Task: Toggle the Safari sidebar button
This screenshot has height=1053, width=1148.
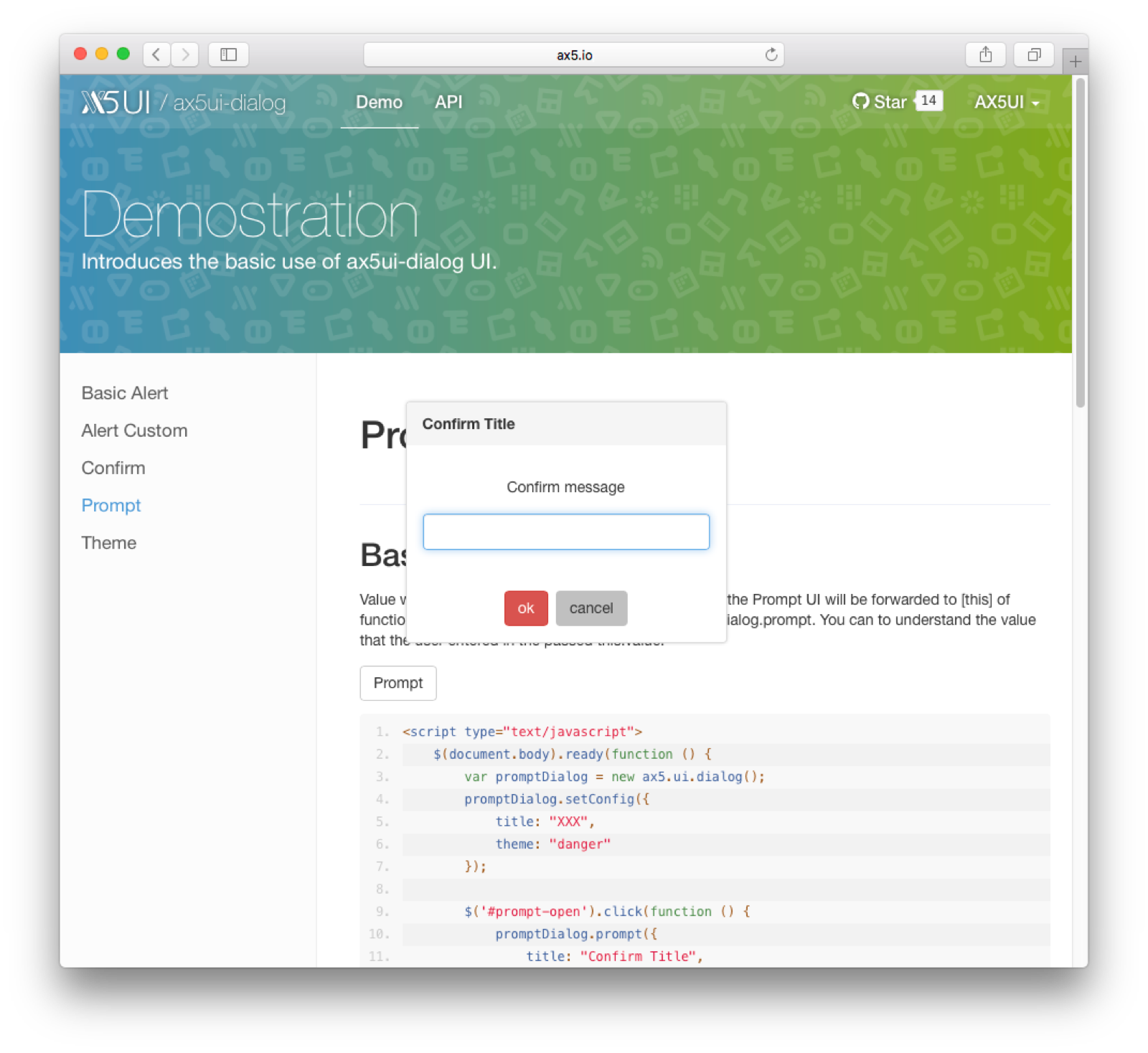Action: [228, 55]
